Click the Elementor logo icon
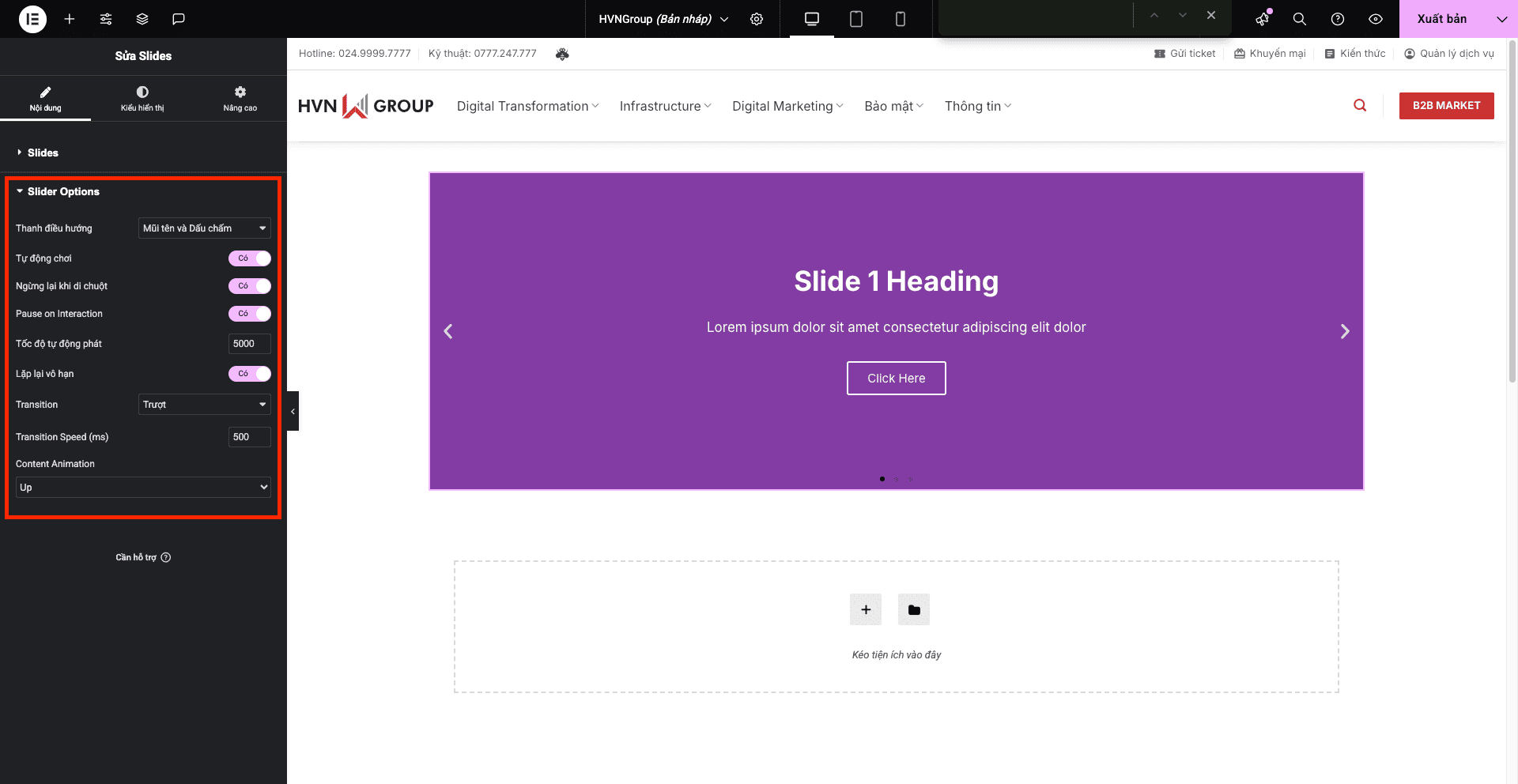Image resolution: width=1518 pixels, height=784 pixels. (32, 19)
